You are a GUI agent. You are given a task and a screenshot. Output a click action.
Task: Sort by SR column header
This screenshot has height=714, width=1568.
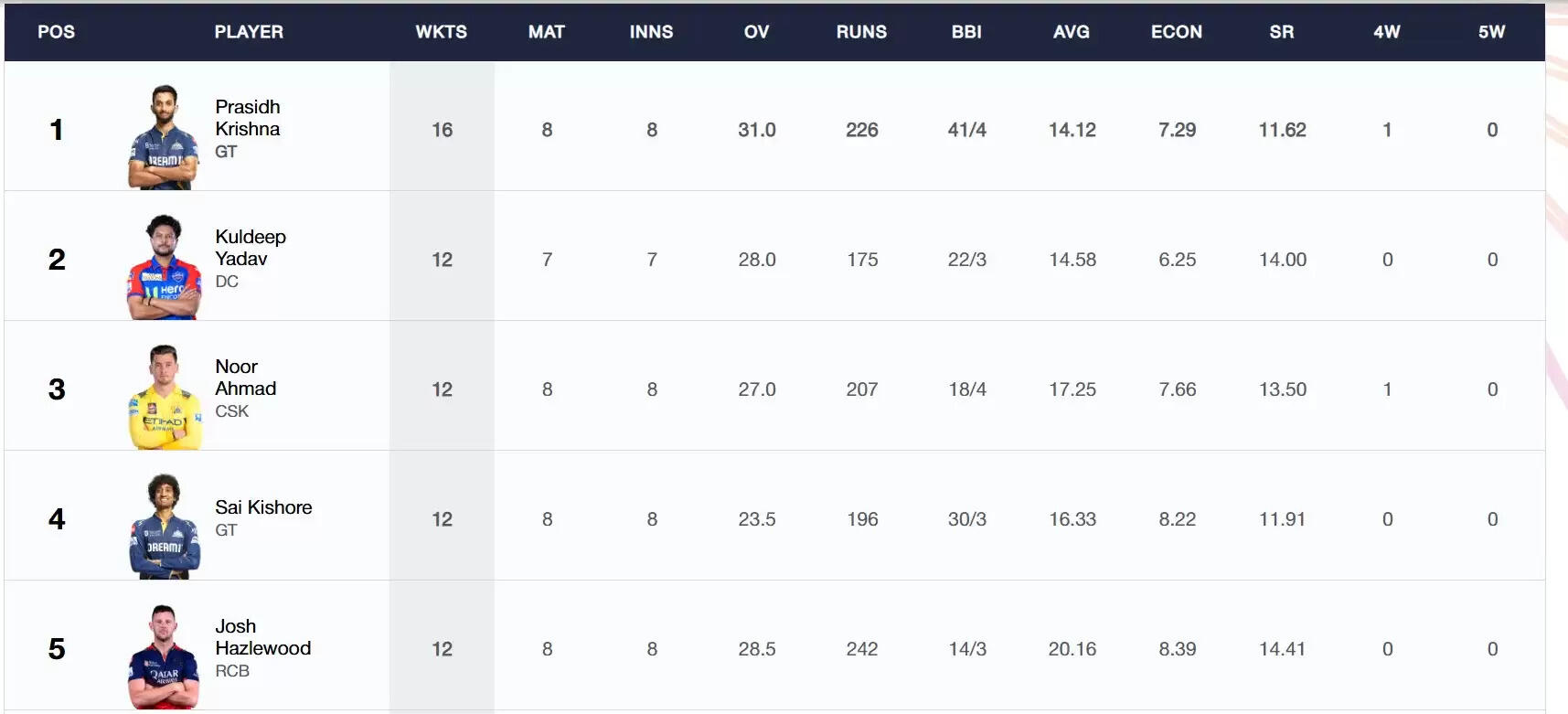point(1282,32)
